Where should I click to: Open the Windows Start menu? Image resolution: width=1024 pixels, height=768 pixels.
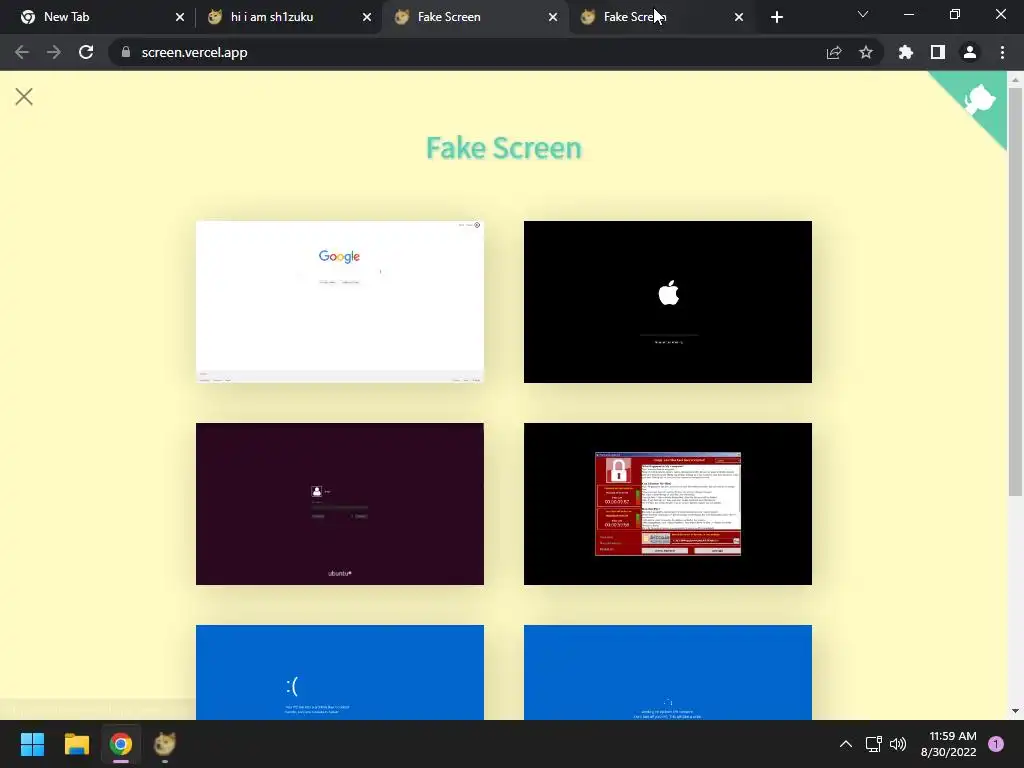coord(33,744)
